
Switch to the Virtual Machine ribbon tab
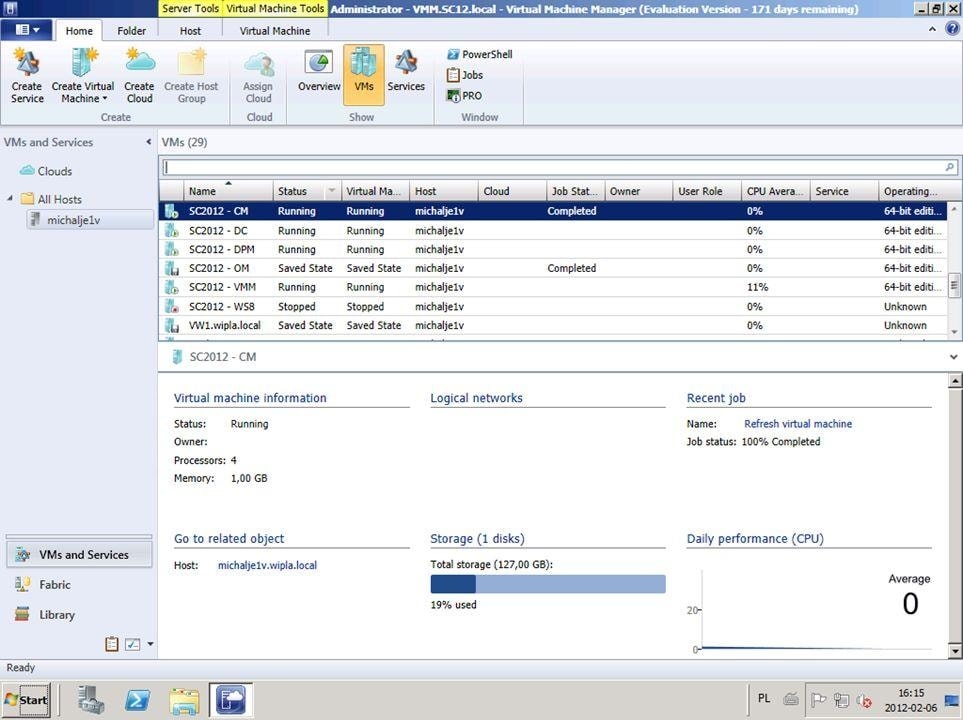pyautogui.click(x=274, y=31)
